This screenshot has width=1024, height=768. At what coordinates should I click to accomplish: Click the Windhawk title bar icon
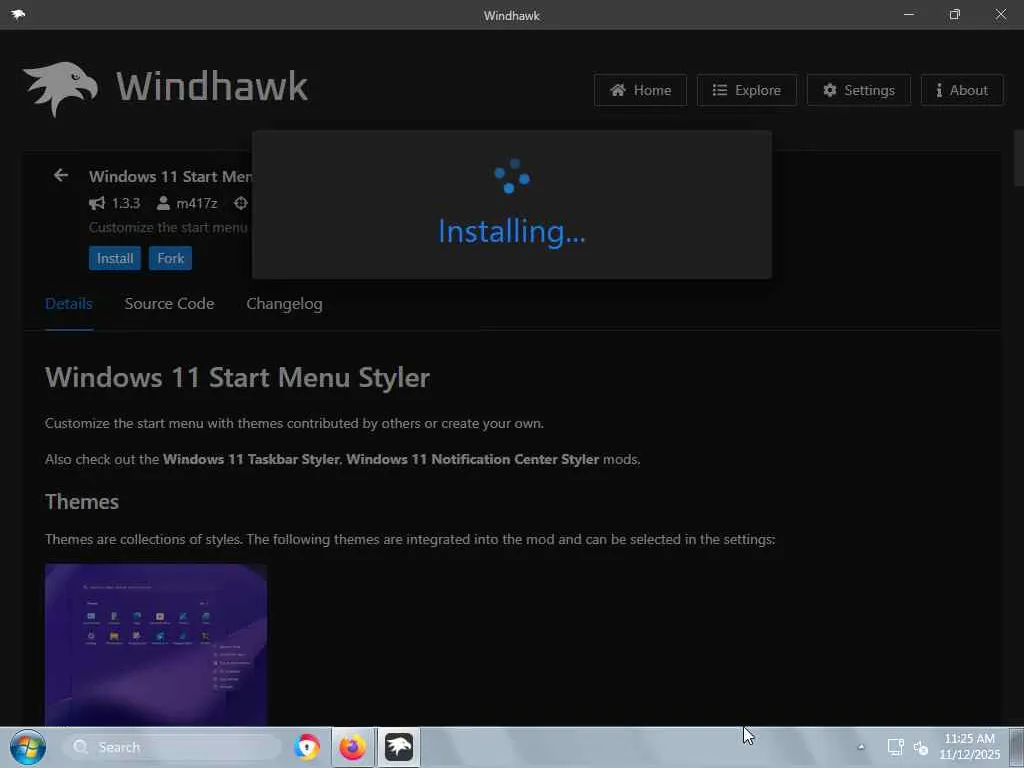coord(18,14)
